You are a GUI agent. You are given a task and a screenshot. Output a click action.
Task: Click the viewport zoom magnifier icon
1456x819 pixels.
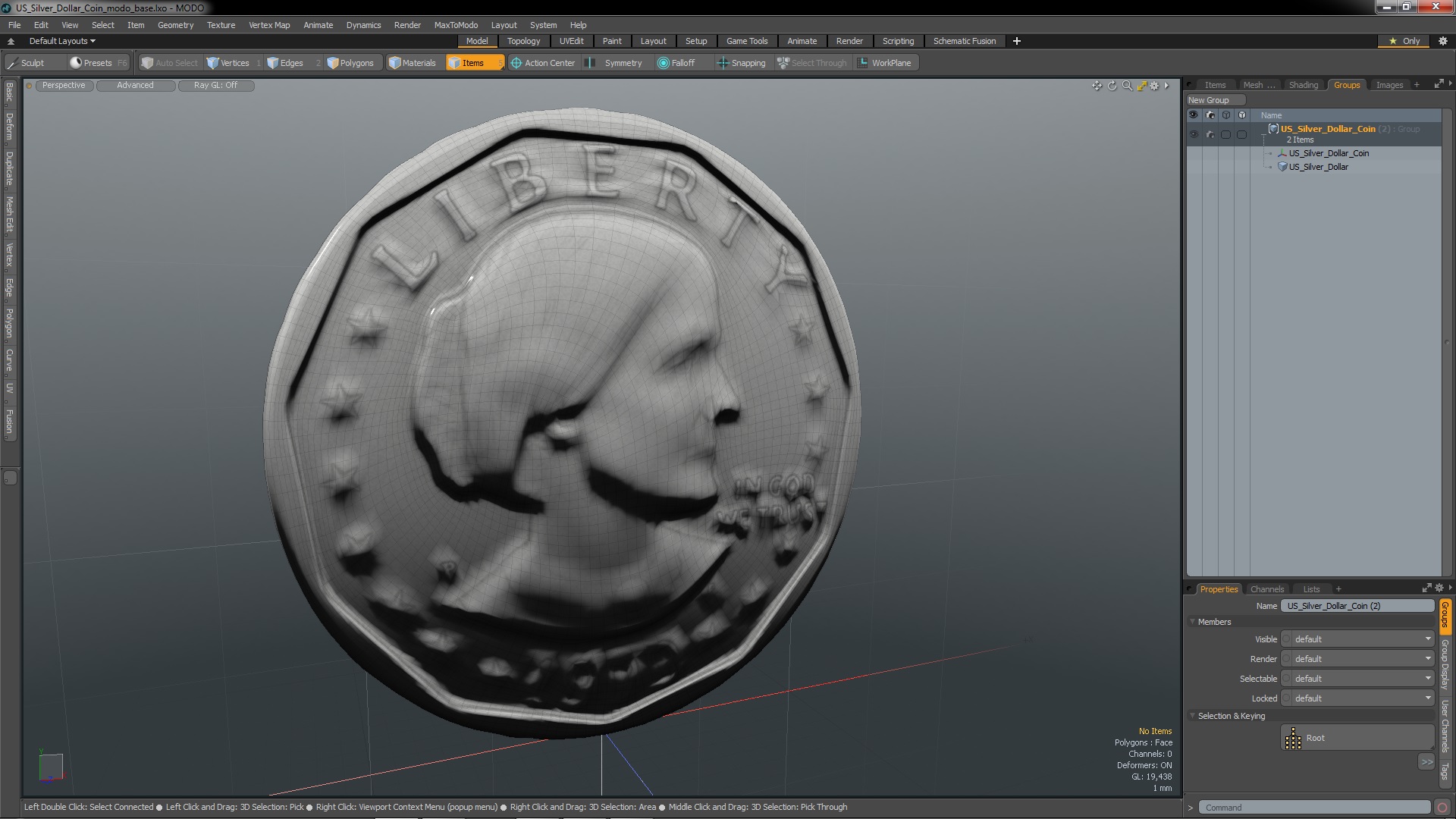pos(1127,86)
